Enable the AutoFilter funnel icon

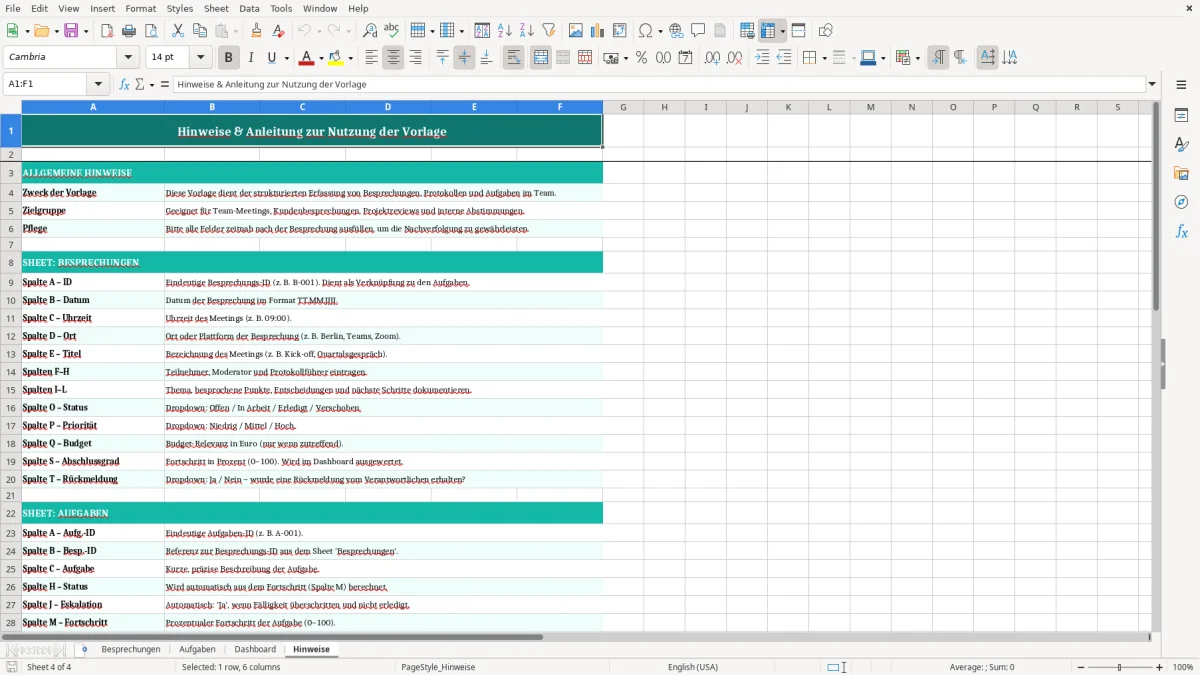coord(549,31)
